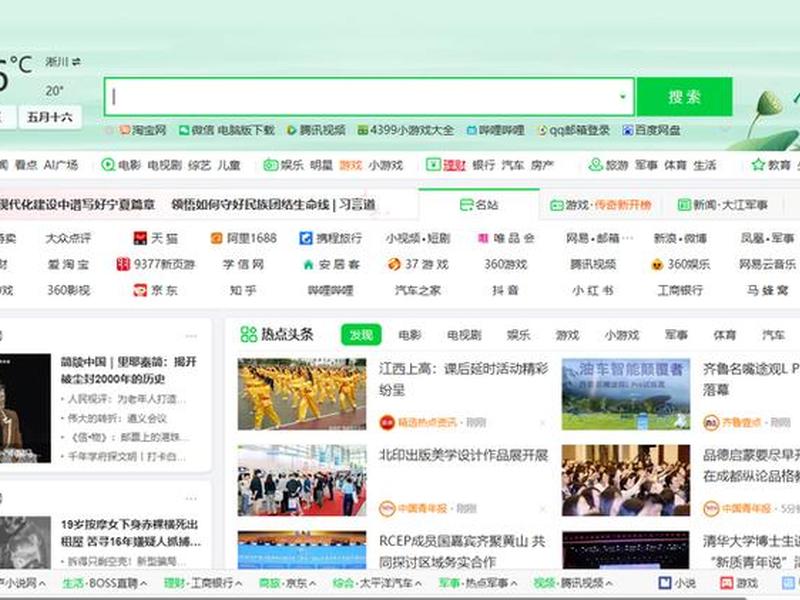Screen dimensions: 800x600
Task: Click the 京东 red logo icon in site grid
Action: click(140, 290)
